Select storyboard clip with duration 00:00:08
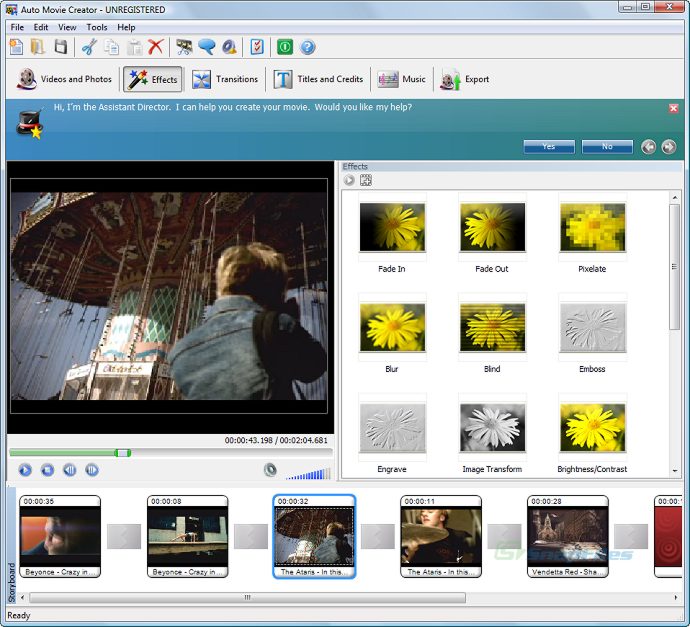 point(187,536)
